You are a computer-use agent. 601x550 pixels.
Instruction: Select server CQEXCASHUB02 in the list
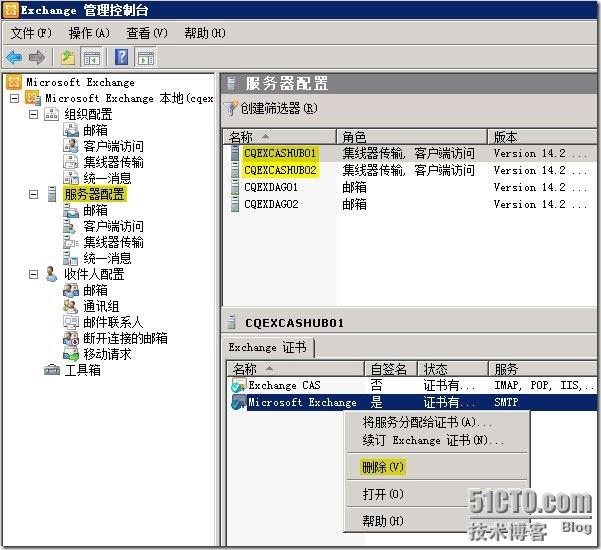(280, 170)
